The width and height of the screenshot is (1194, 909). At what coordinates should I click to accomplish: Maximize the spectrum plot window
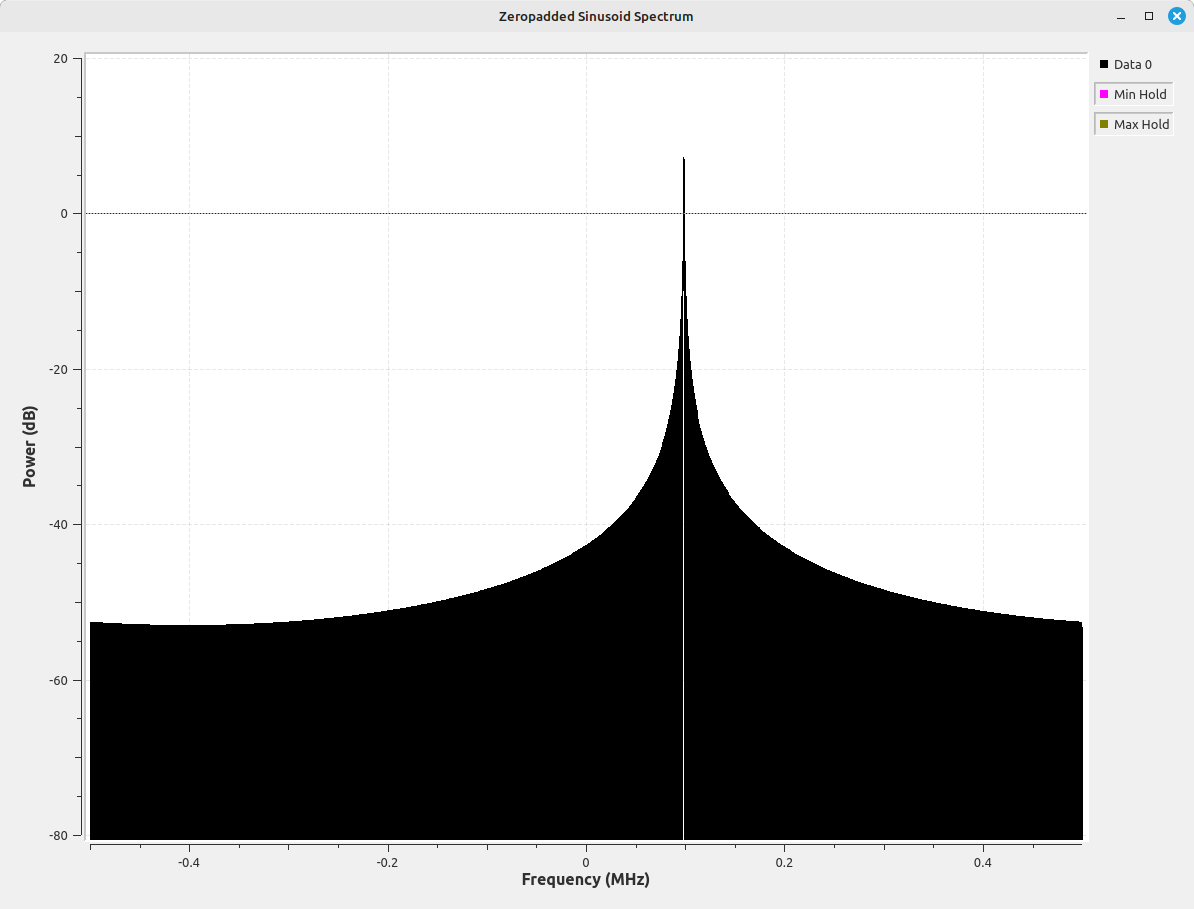tap(1149, 16)
